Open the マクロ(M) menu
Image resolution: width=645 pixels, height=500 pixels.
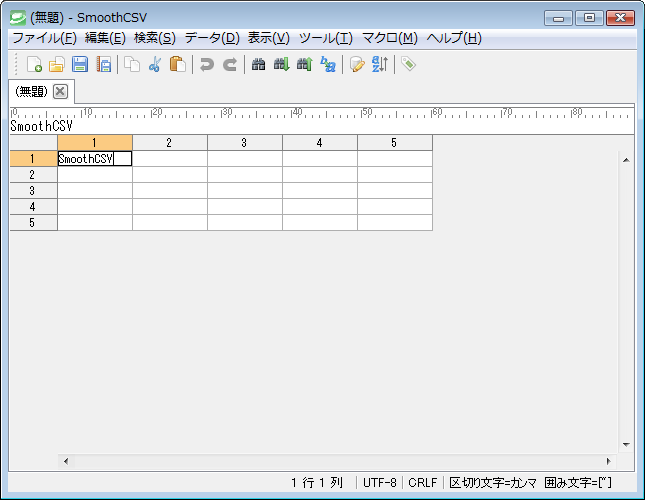click(389, 38)
